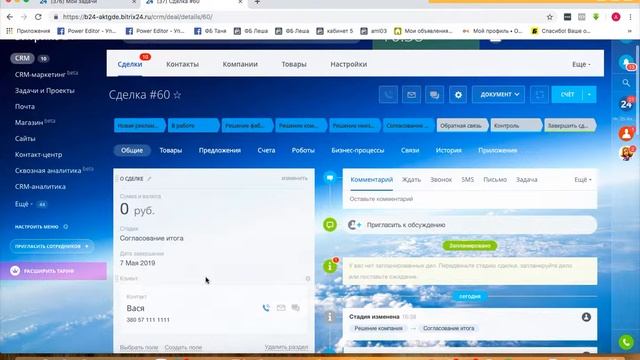The width and height of the screenshot is (640, 360).
Task: Click Пригласить к обсуждению field
Action: tap(470, 225)
